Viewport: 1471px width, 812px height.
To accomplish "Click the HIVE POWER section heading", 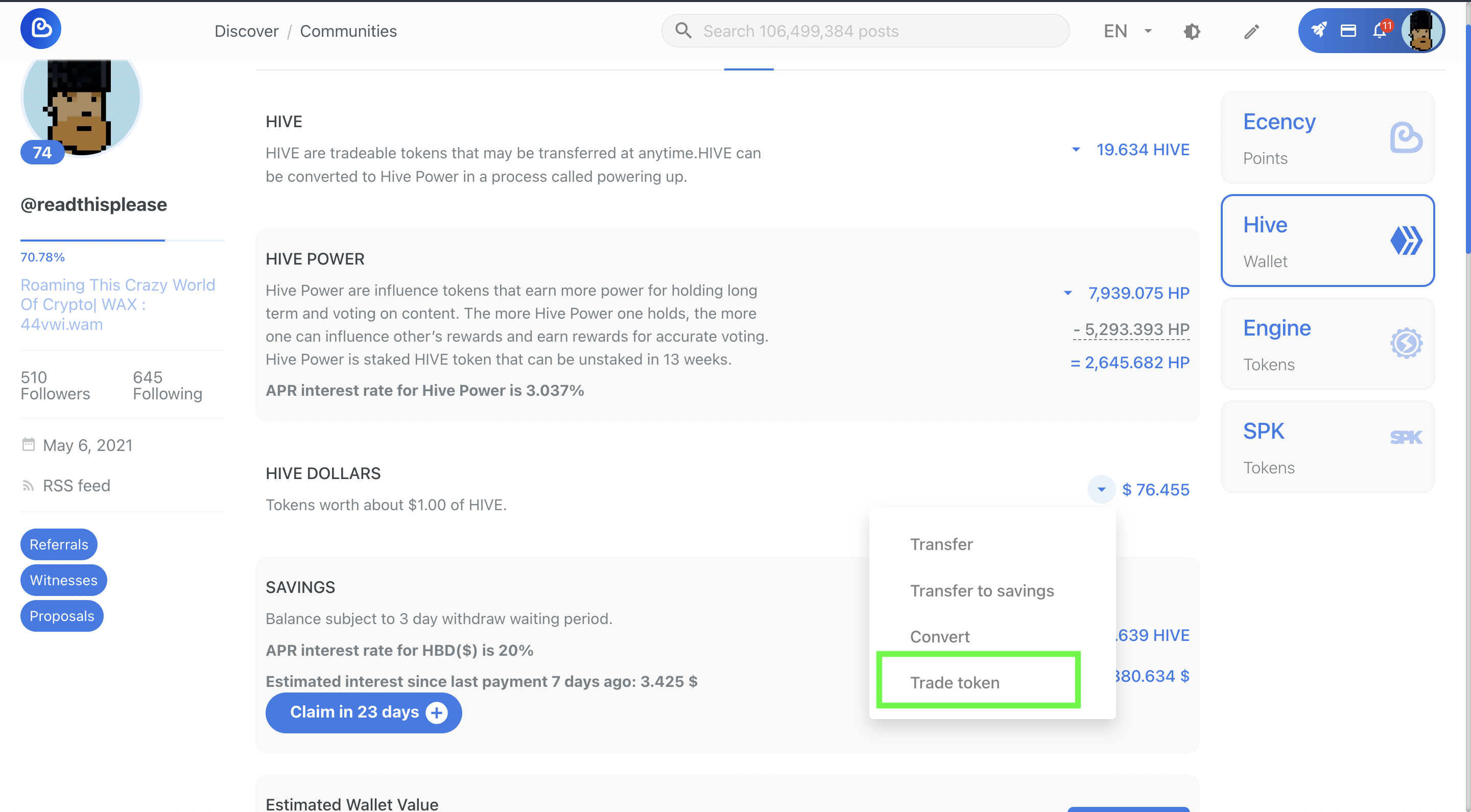I will 315,259.
